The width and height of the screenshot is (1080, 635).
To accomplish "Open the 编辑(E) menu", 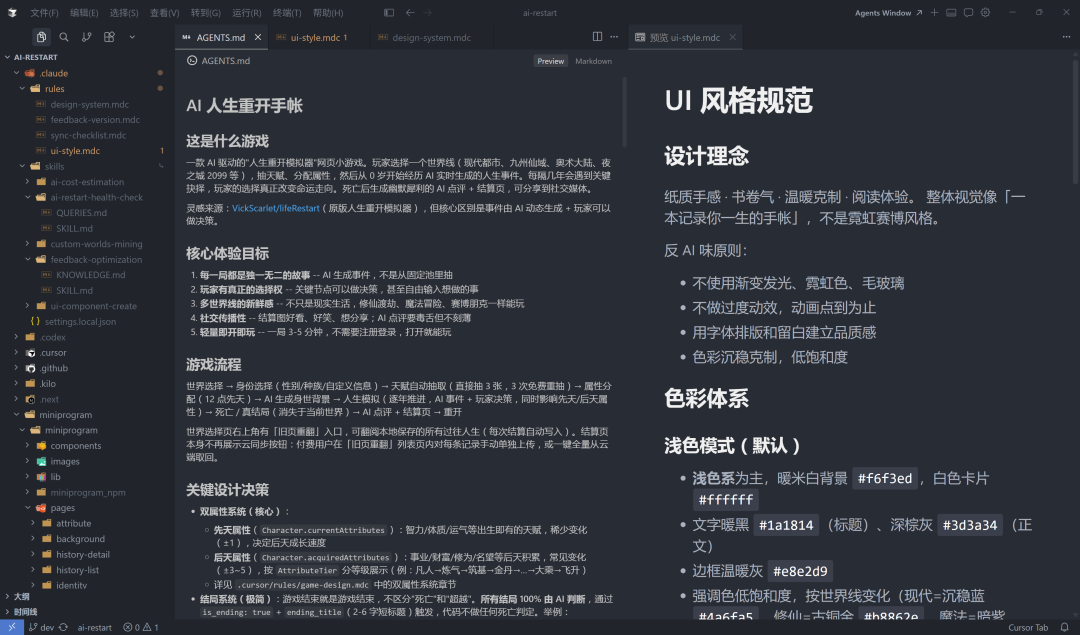I will 84,12.
